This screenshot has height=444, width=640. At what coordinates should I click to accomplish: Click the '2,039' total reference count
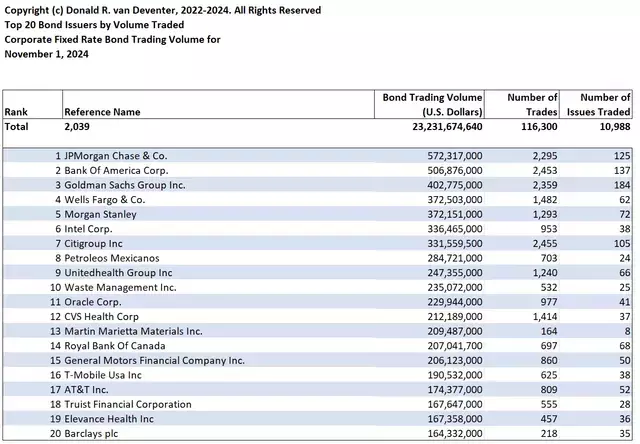click(x=77, y=127)
